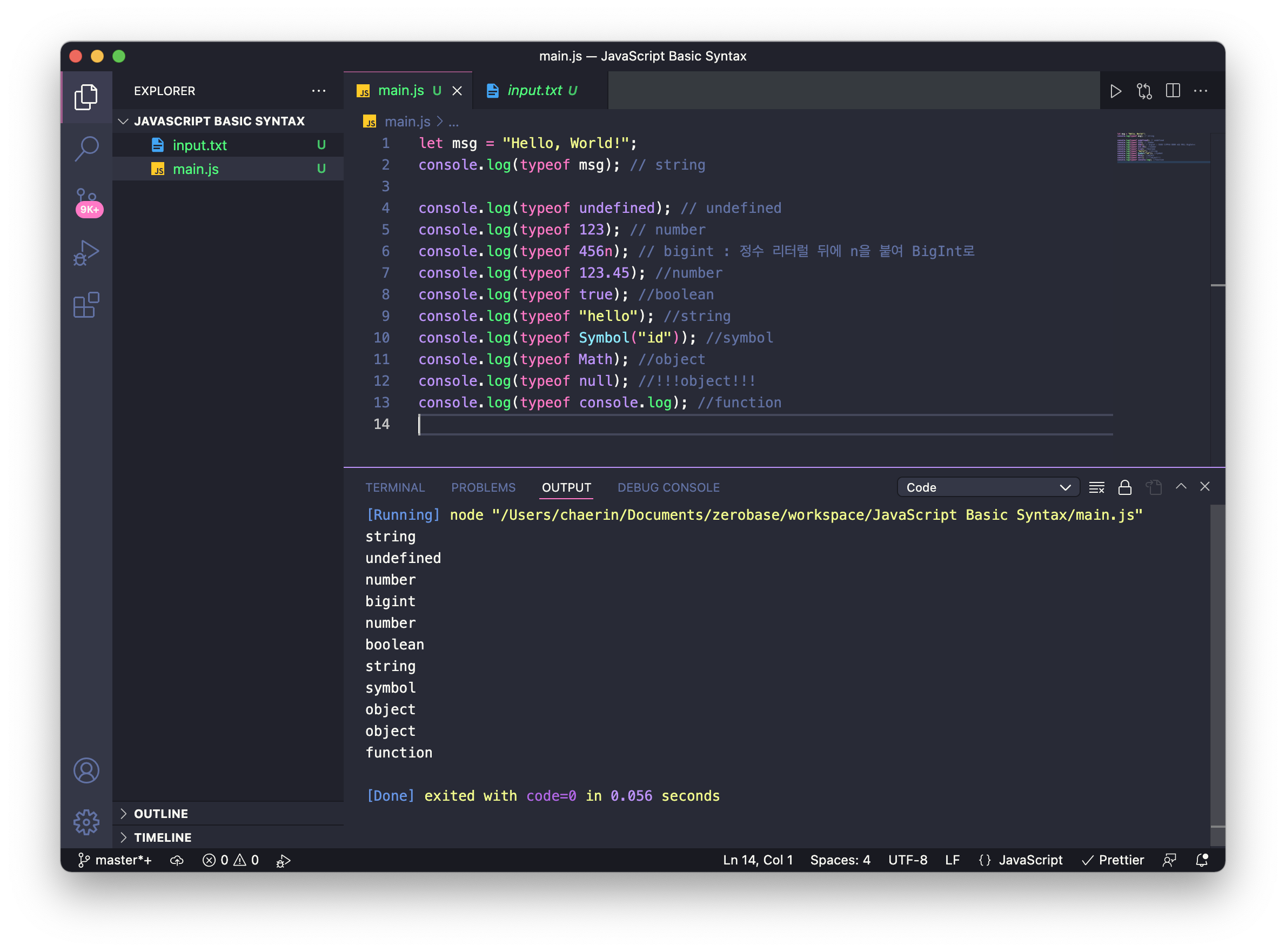The height and width of the screenshot is (952, 1286).
Task: Switch to the TERMINAL panel tab
Action: [394, 487]
